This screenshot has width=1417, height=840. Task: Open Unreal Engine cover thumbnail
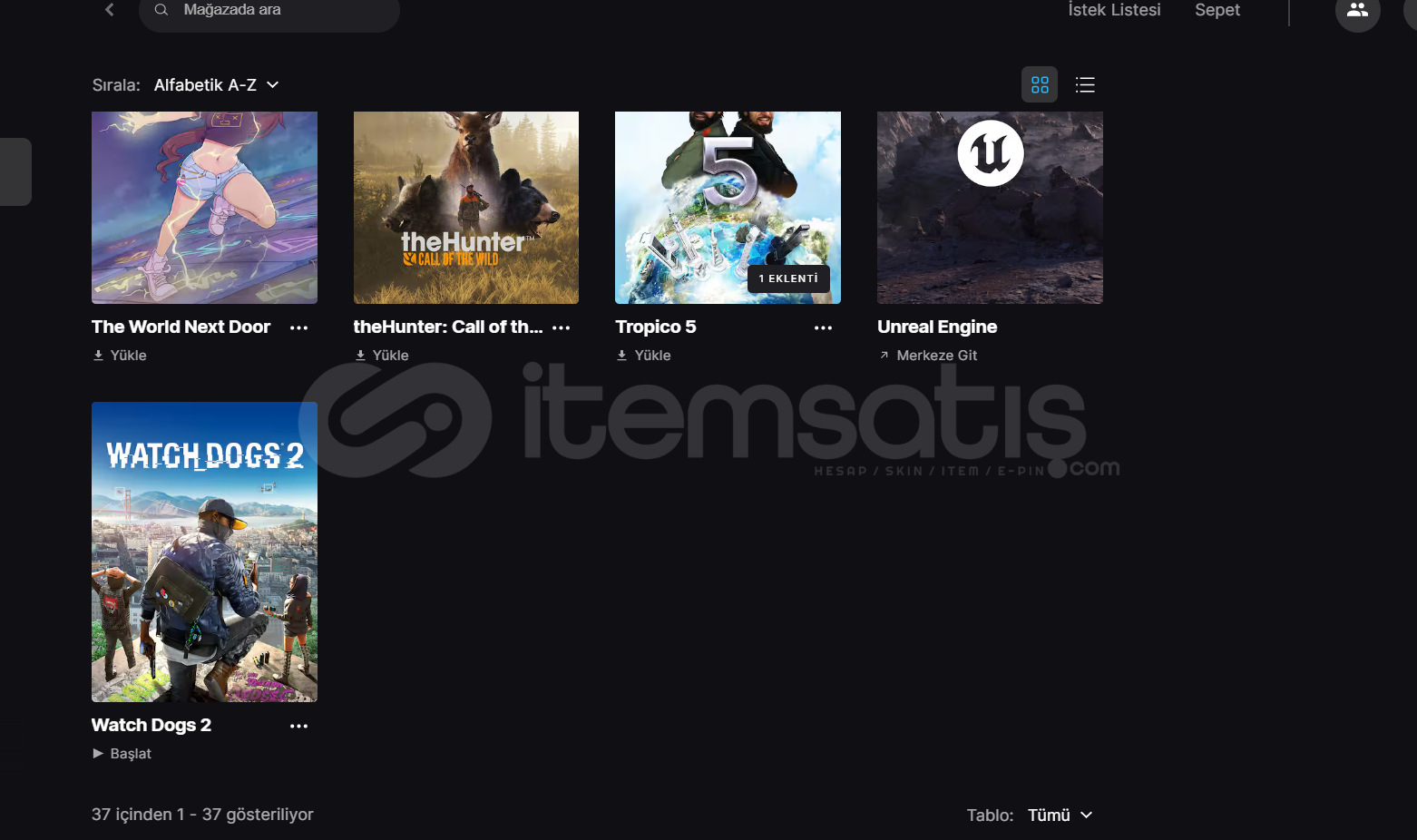990,208
